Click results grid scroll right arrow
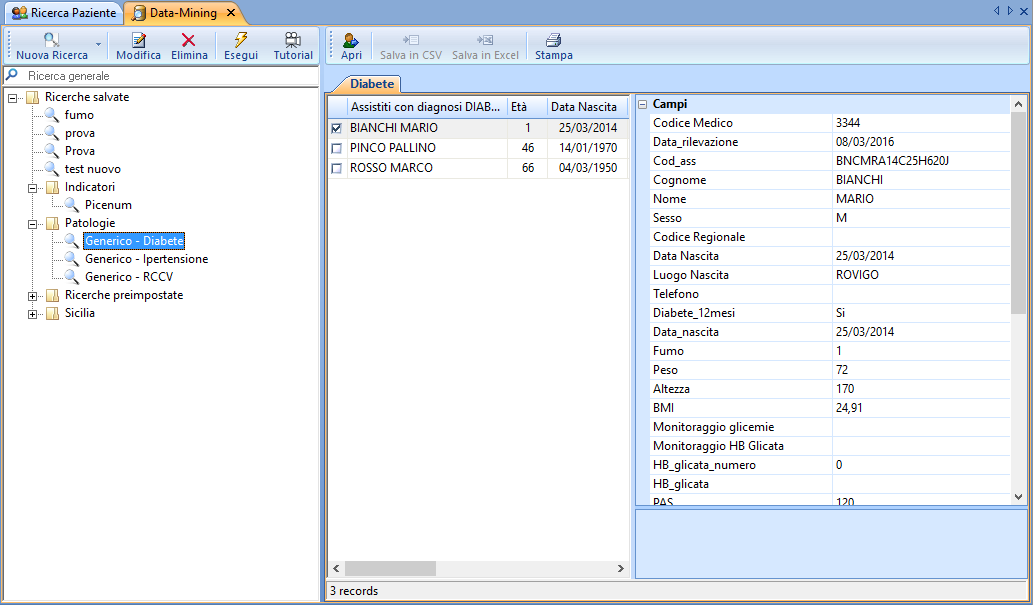1033x605 pixels. (x=621, y=568)
